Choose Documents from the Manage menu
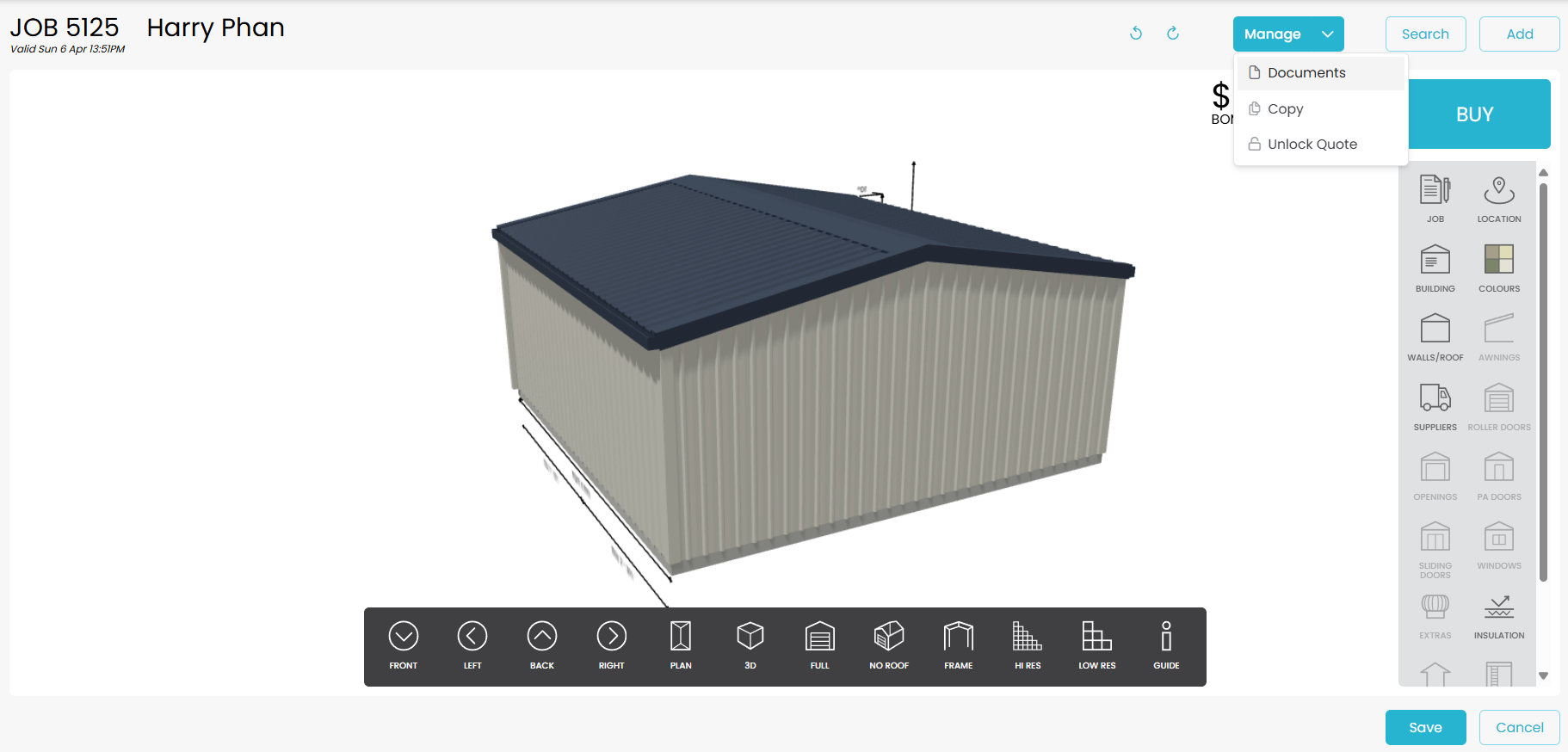The width and height of the screenshot is (1568, 752). pos(1306,73)
